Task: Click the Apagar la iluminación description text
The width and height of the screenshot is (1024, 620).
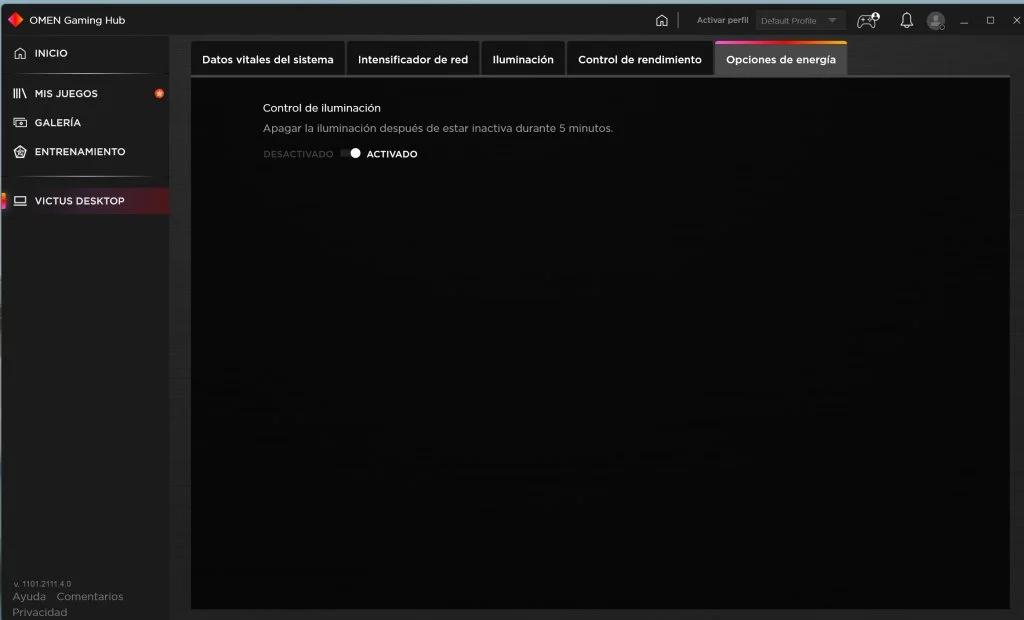Action: click(x=438, y=128)
